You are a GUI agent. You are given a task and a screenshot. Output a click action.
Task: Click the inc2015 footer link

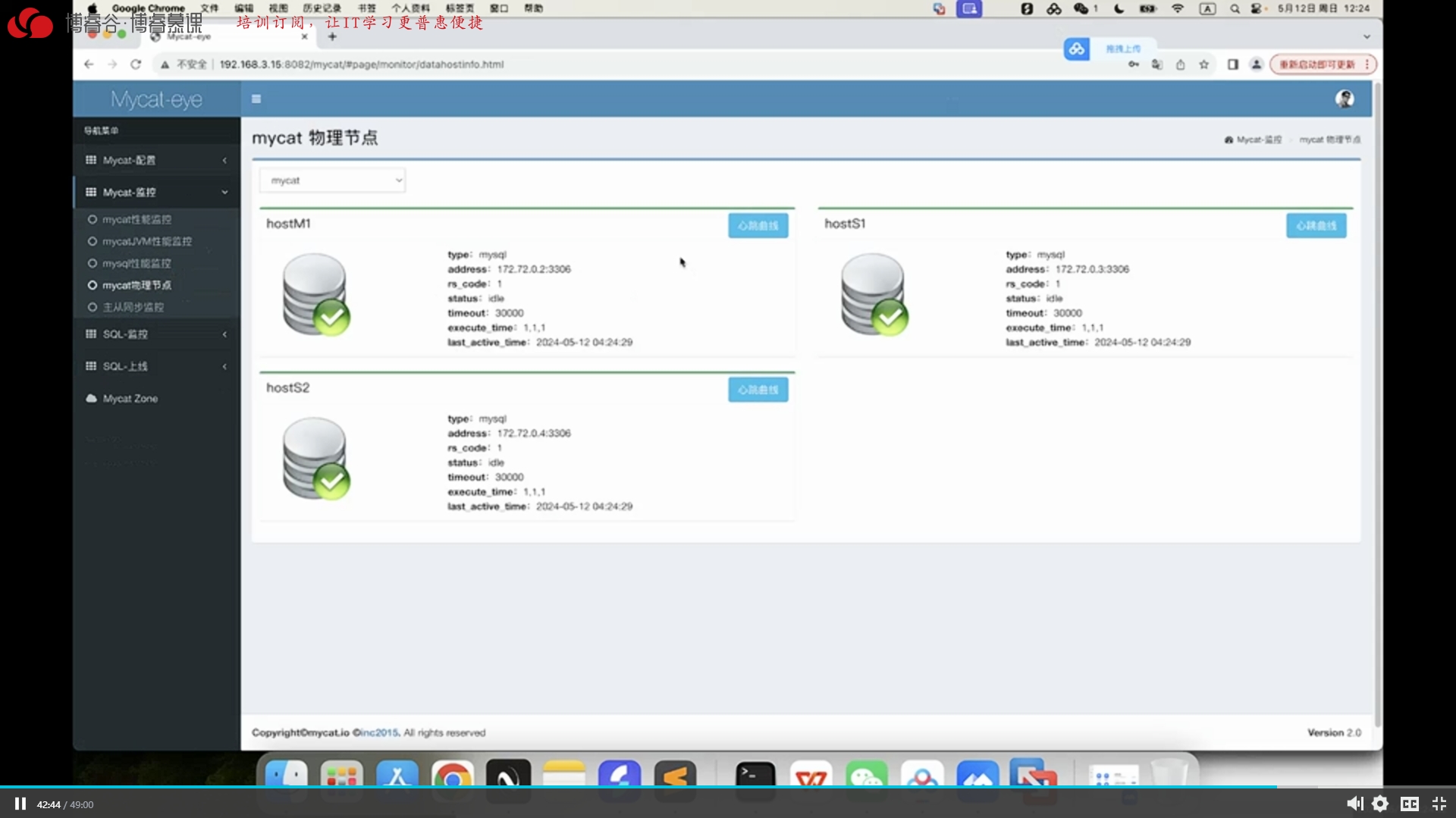[x=378, y=732]
